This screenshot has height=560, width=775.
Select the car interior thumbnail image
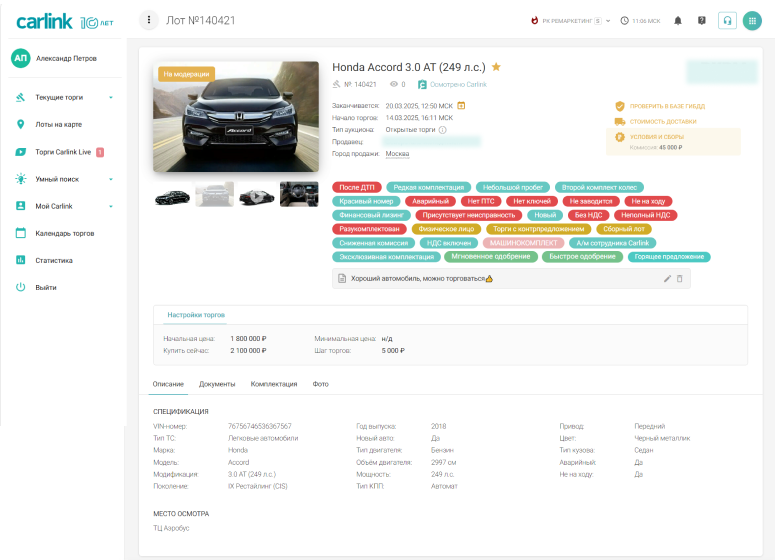click(299, 194)
